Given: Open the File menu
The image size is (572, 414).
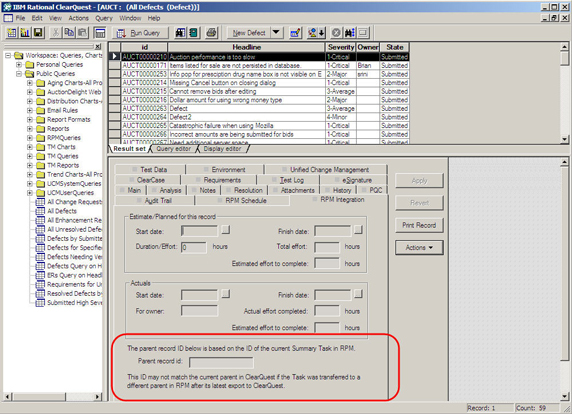Looking at the screenshot, I should point(20,18).
